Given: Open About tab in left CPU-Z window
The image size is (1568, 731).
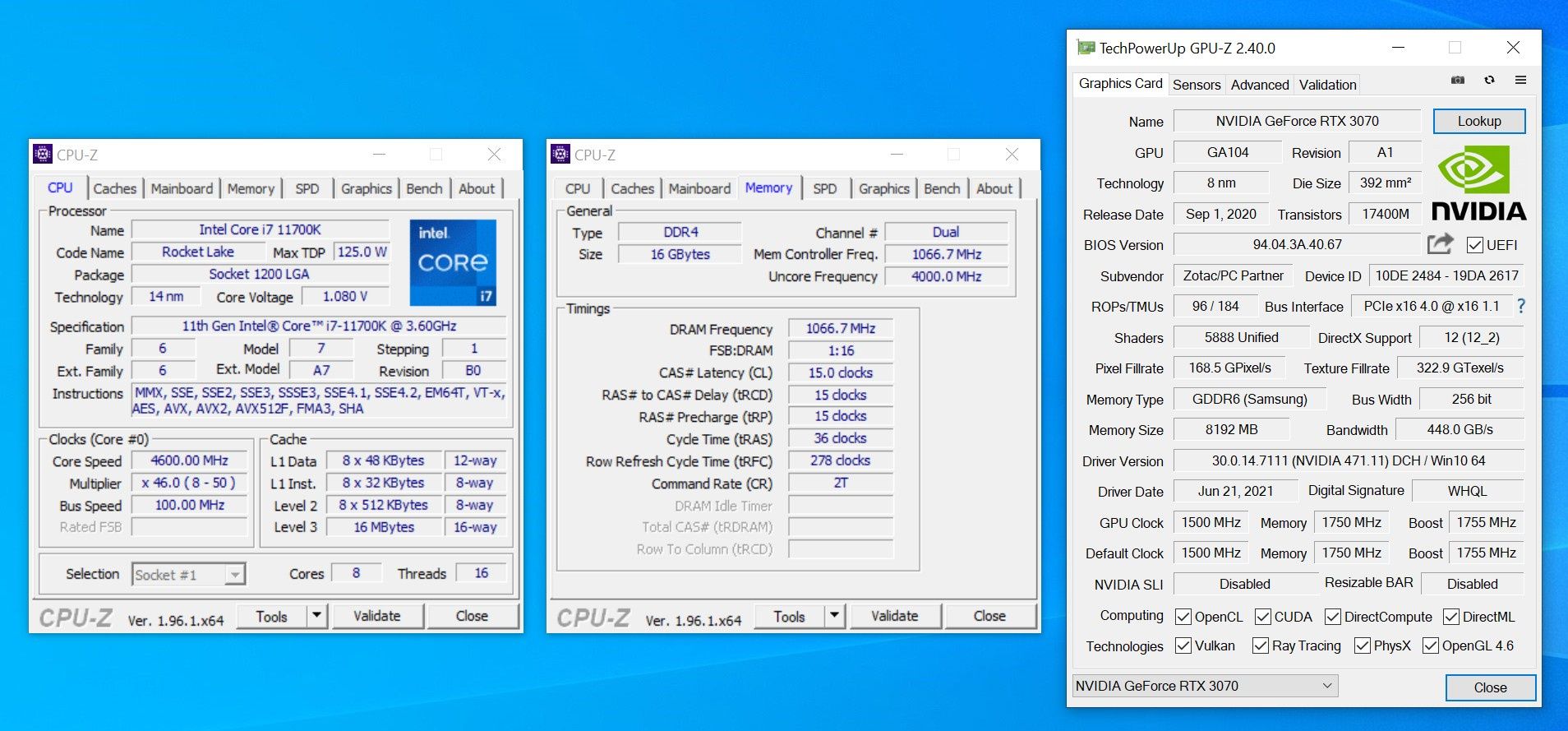Looking at the screenshot, I should (477, 188).
